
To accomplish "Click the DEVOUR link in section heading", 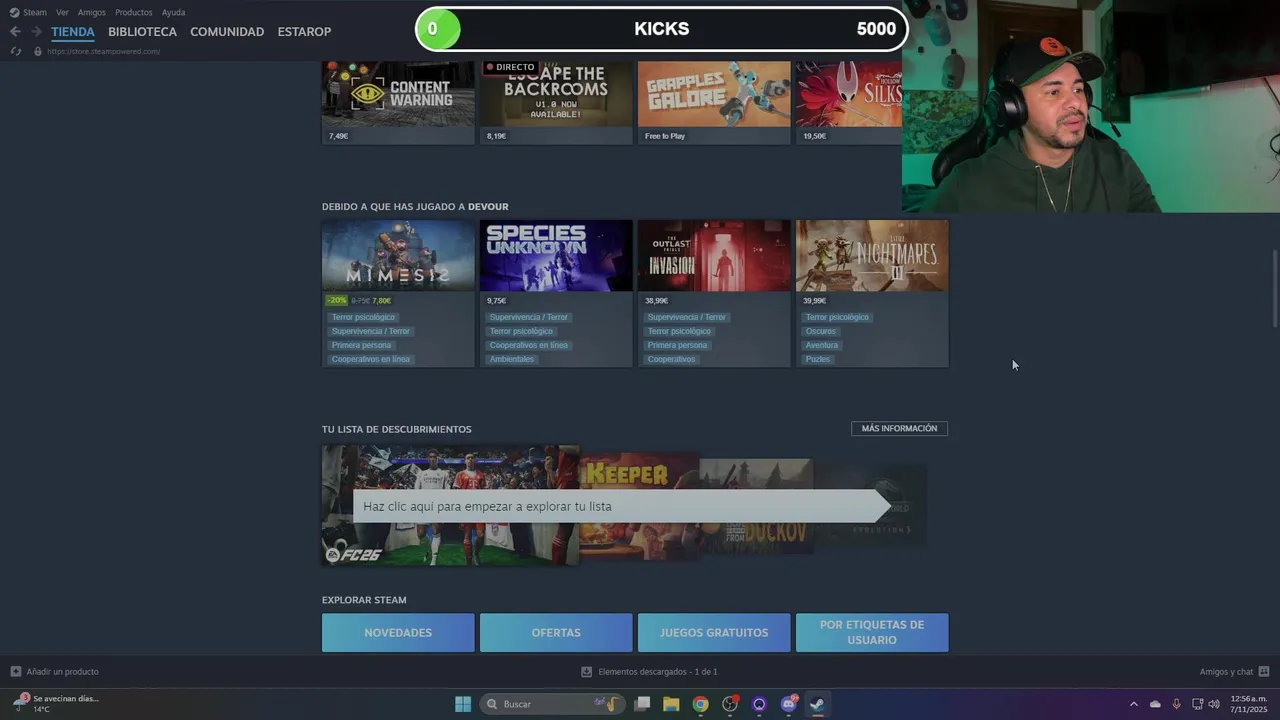I will click(488, 206).
